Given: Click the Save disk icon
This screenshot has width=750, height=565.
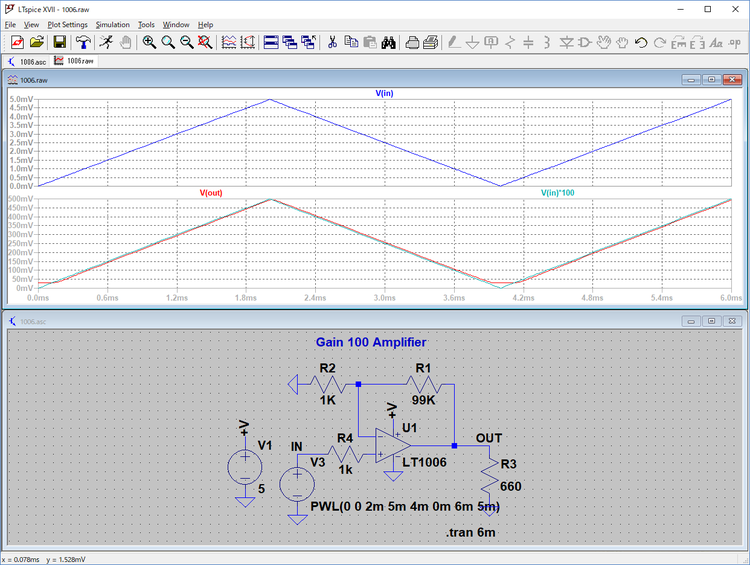Looking at the screenshot, I should 60,42.
